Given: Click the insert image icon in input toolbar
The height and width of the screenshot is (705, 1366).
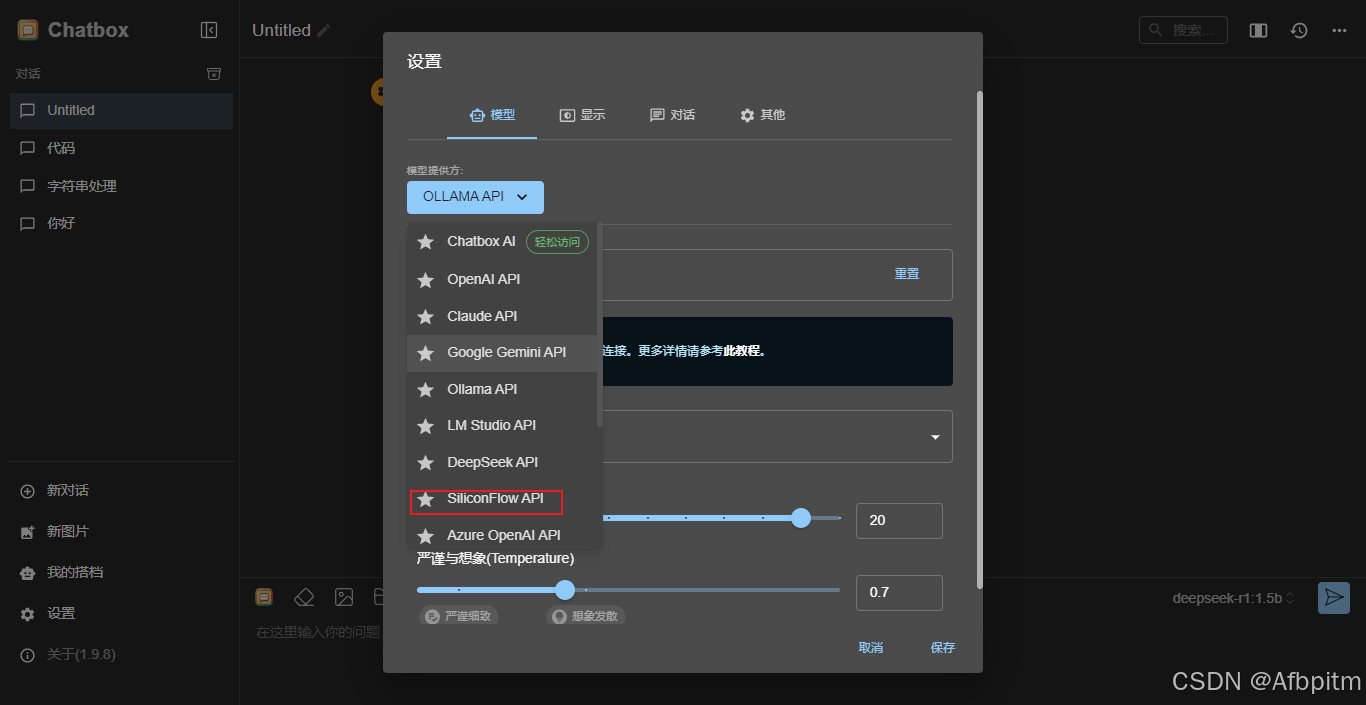Looking at the screenshot, I should coord(344,597).
